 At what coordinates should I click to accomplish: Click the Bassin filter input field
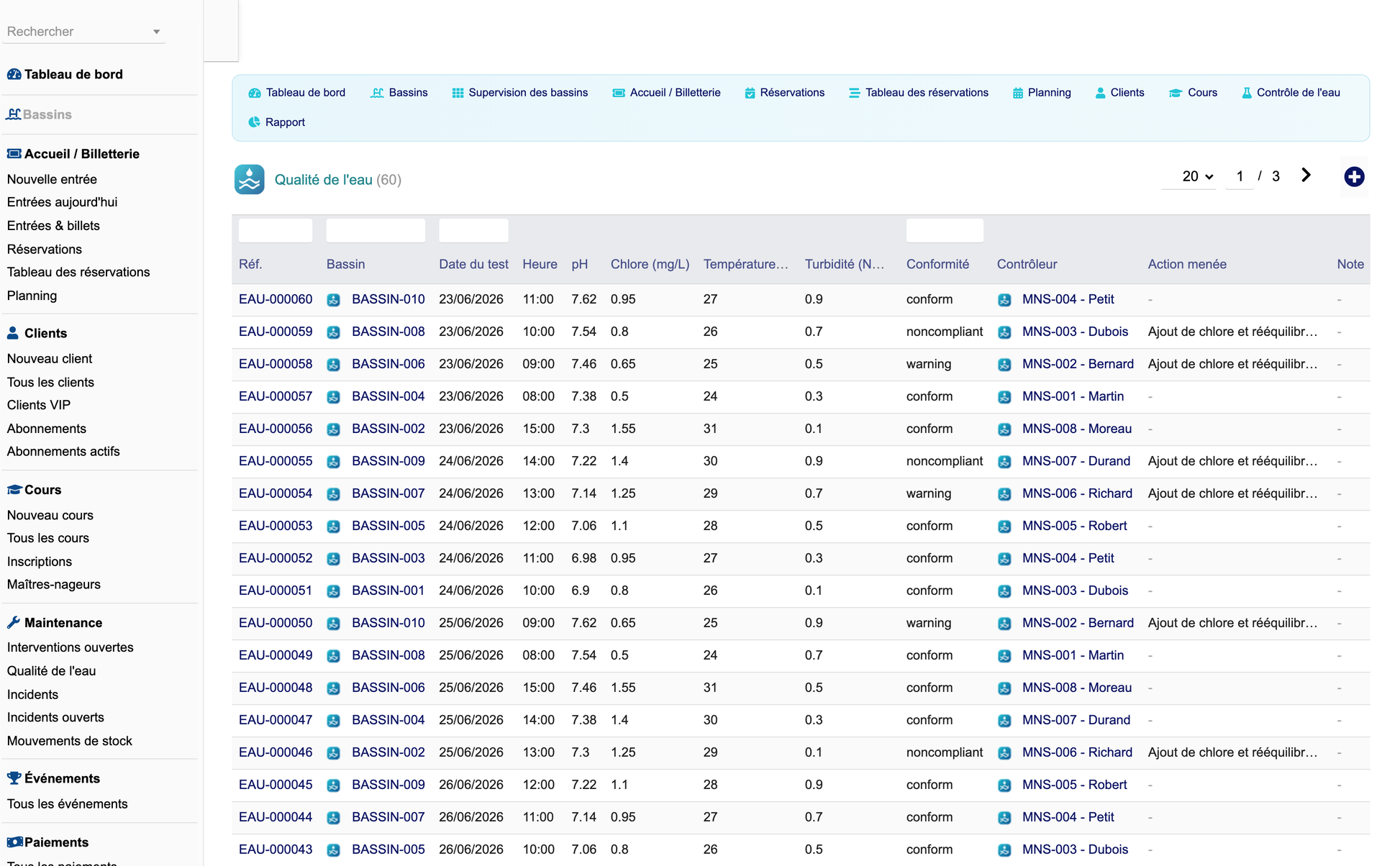(x=376, y=230)
